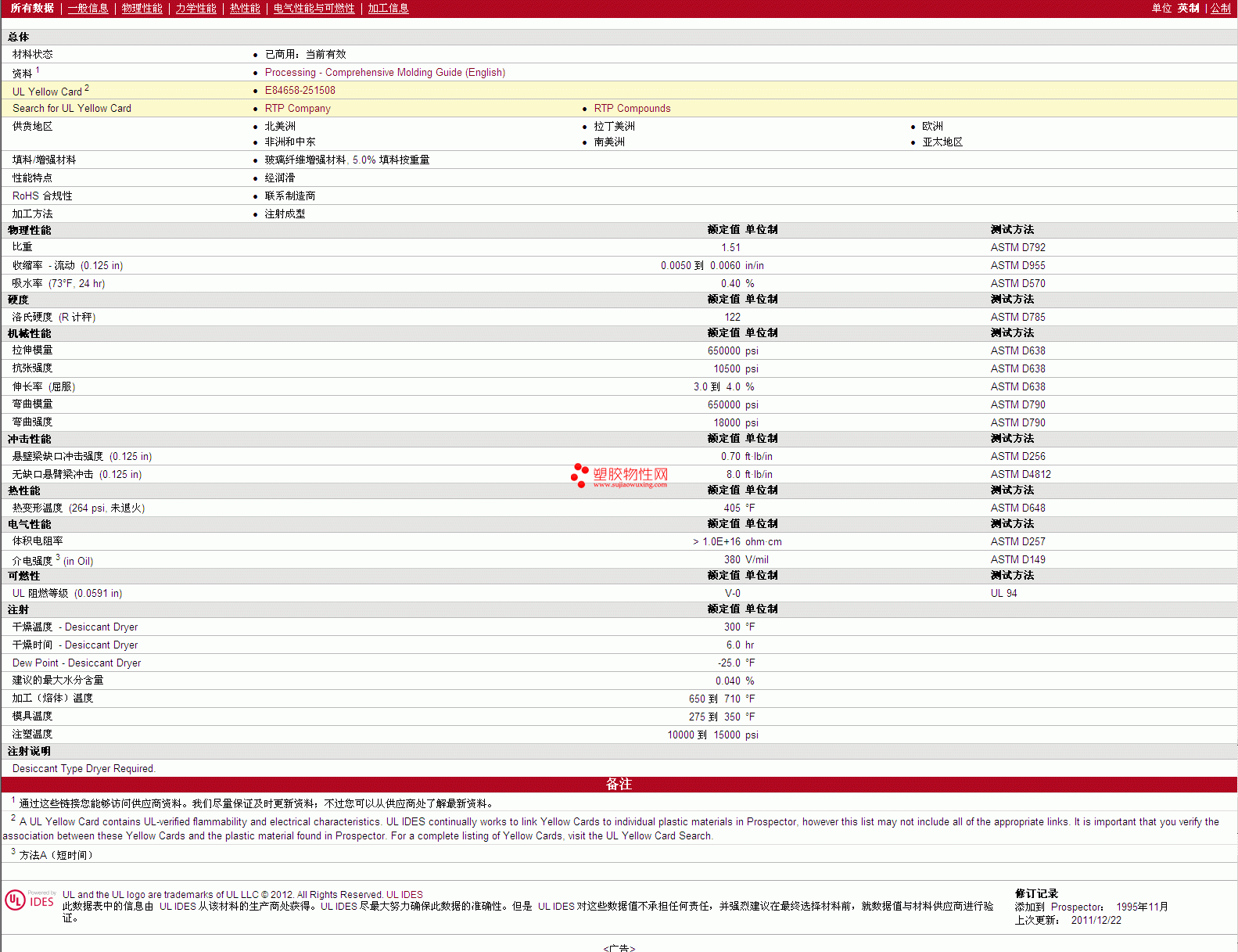Click the 建议的最大水分含量 row label
The height and width of the screenshot is (952, 1238).
point(58,680)
